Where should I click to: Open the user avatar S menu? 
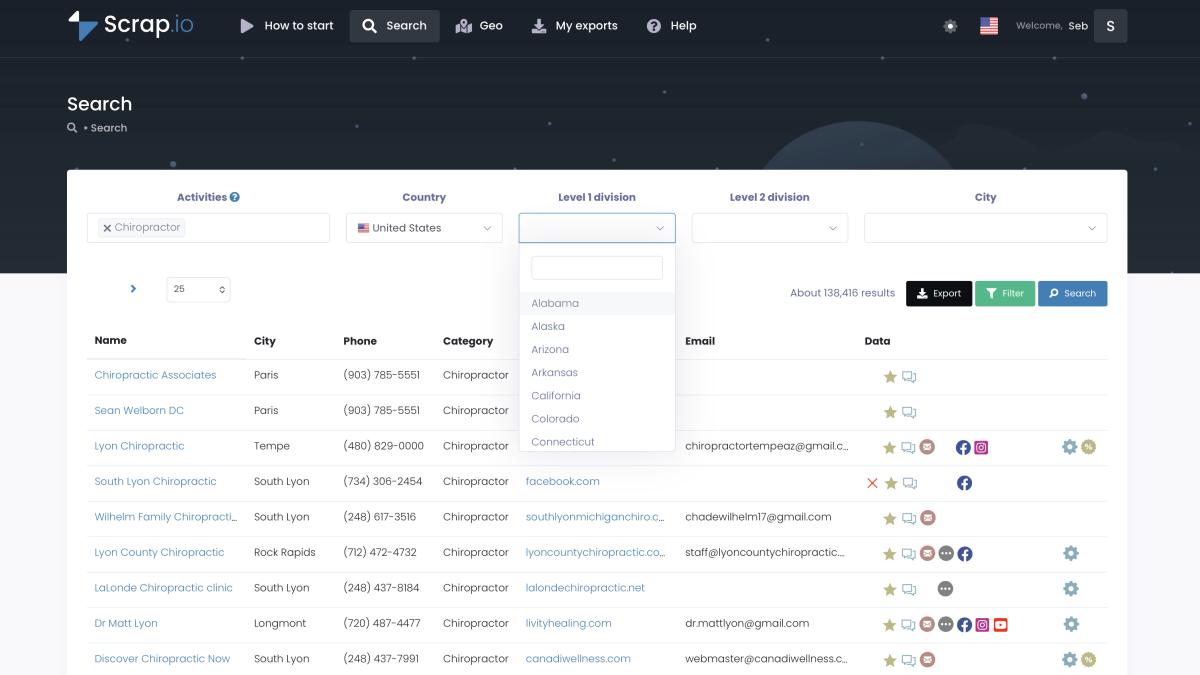[x=1110, y=26]
